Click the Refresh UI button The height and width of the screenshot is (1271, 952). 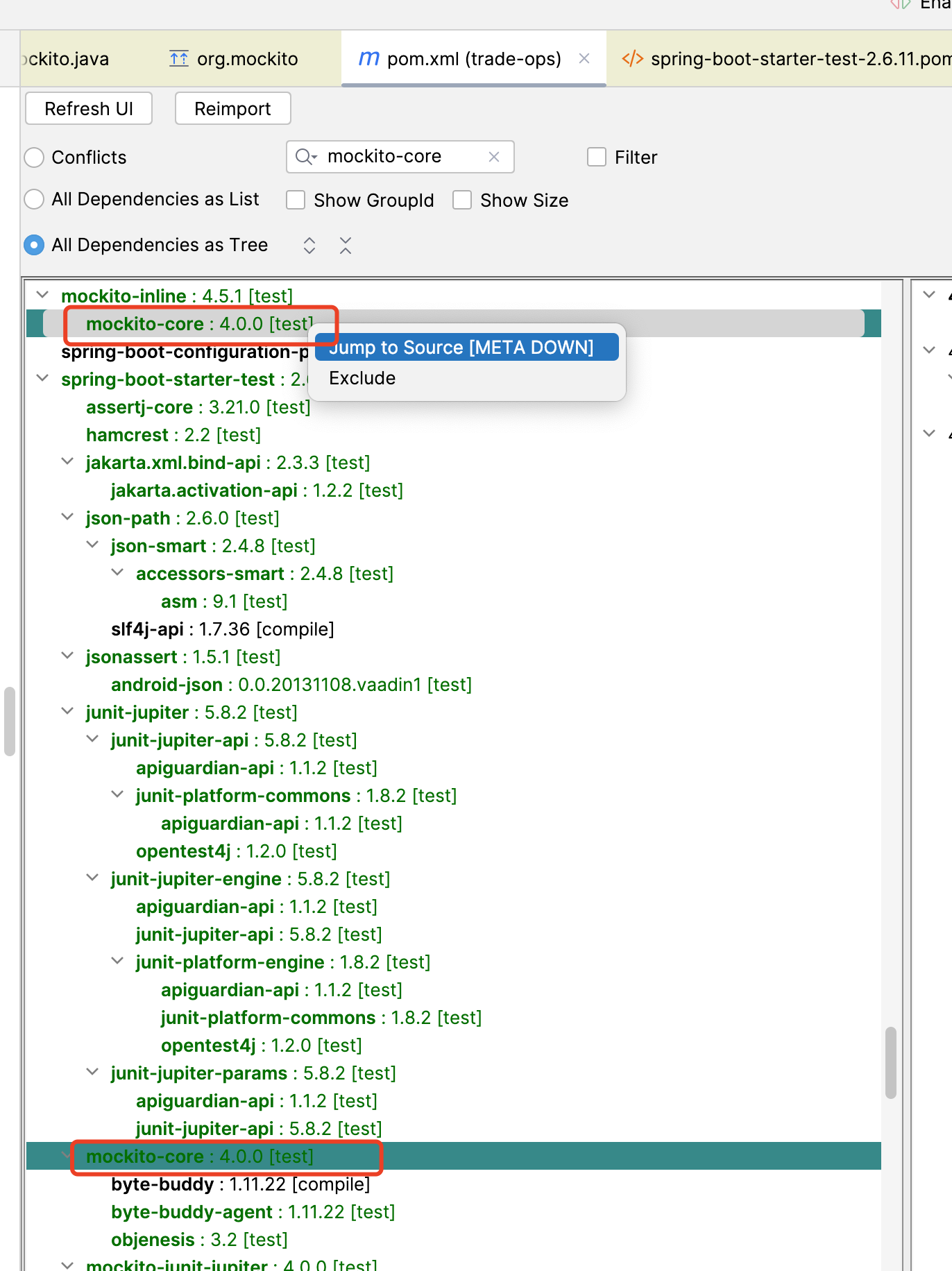pos(89,109)
